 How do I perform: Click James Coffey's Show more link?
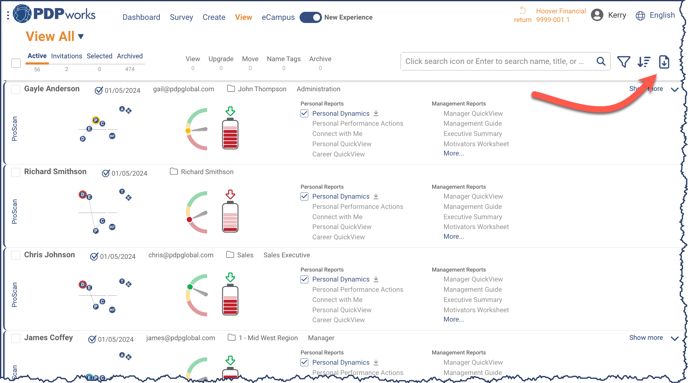pyautogui.click(x=646, y=337)
